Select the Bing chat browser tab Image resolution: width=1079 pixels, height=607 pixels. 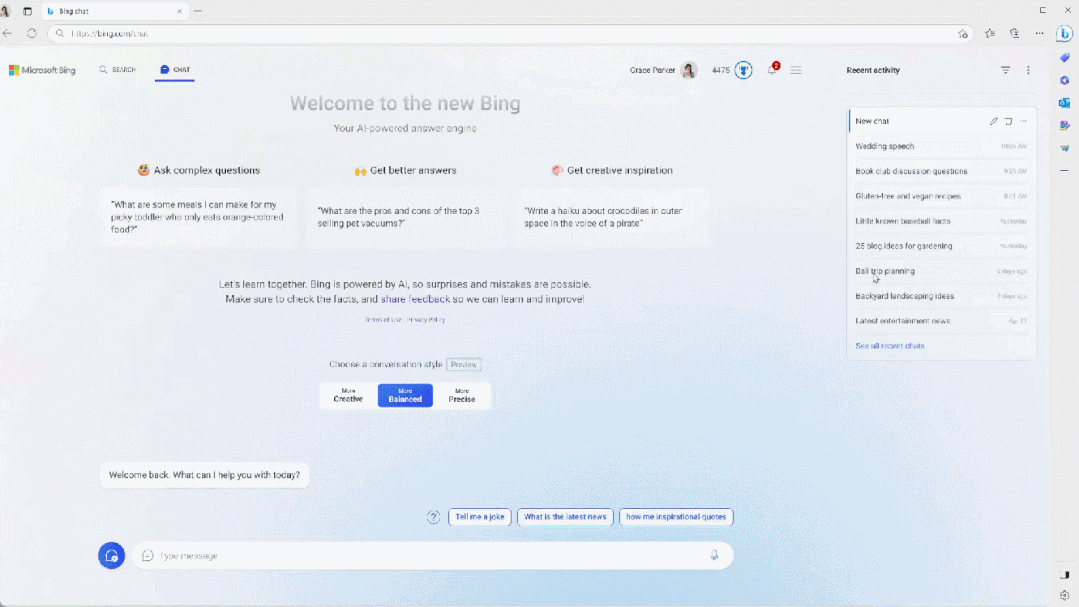pyautogui.click(x=114, y=11)
